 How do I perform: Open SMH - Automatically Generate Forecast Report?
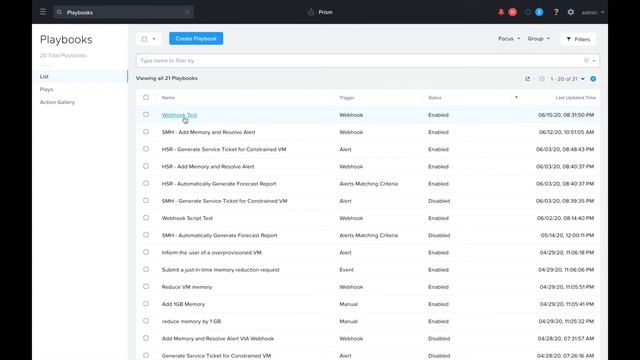tap(220, 236)
